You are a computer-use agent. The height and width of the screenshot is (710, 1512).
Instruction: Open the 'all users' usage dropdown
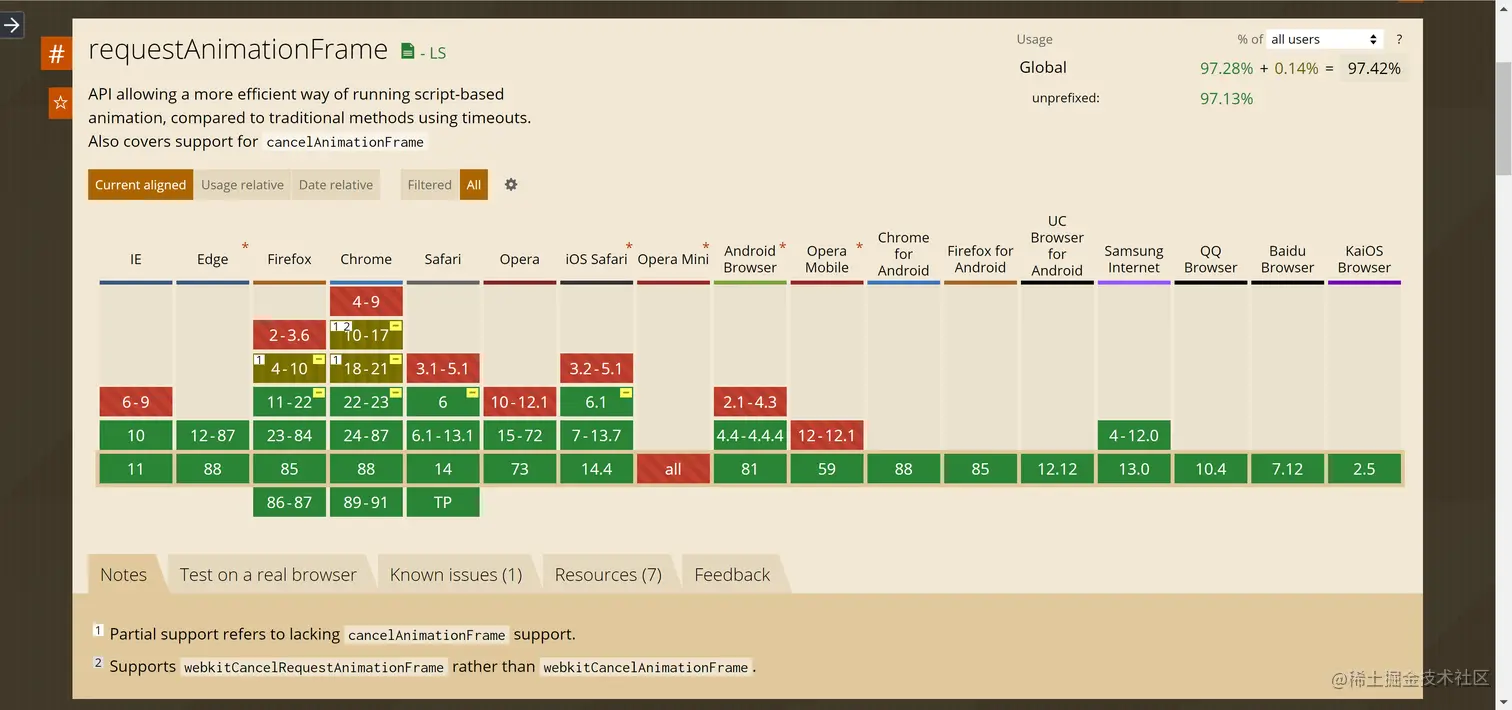point(1324,39)
